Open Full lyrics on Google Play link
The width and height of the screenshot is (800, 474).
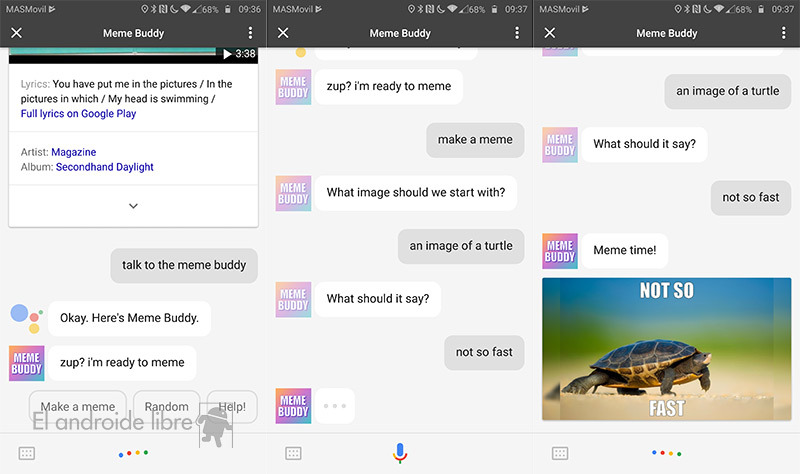coord(78,114)
